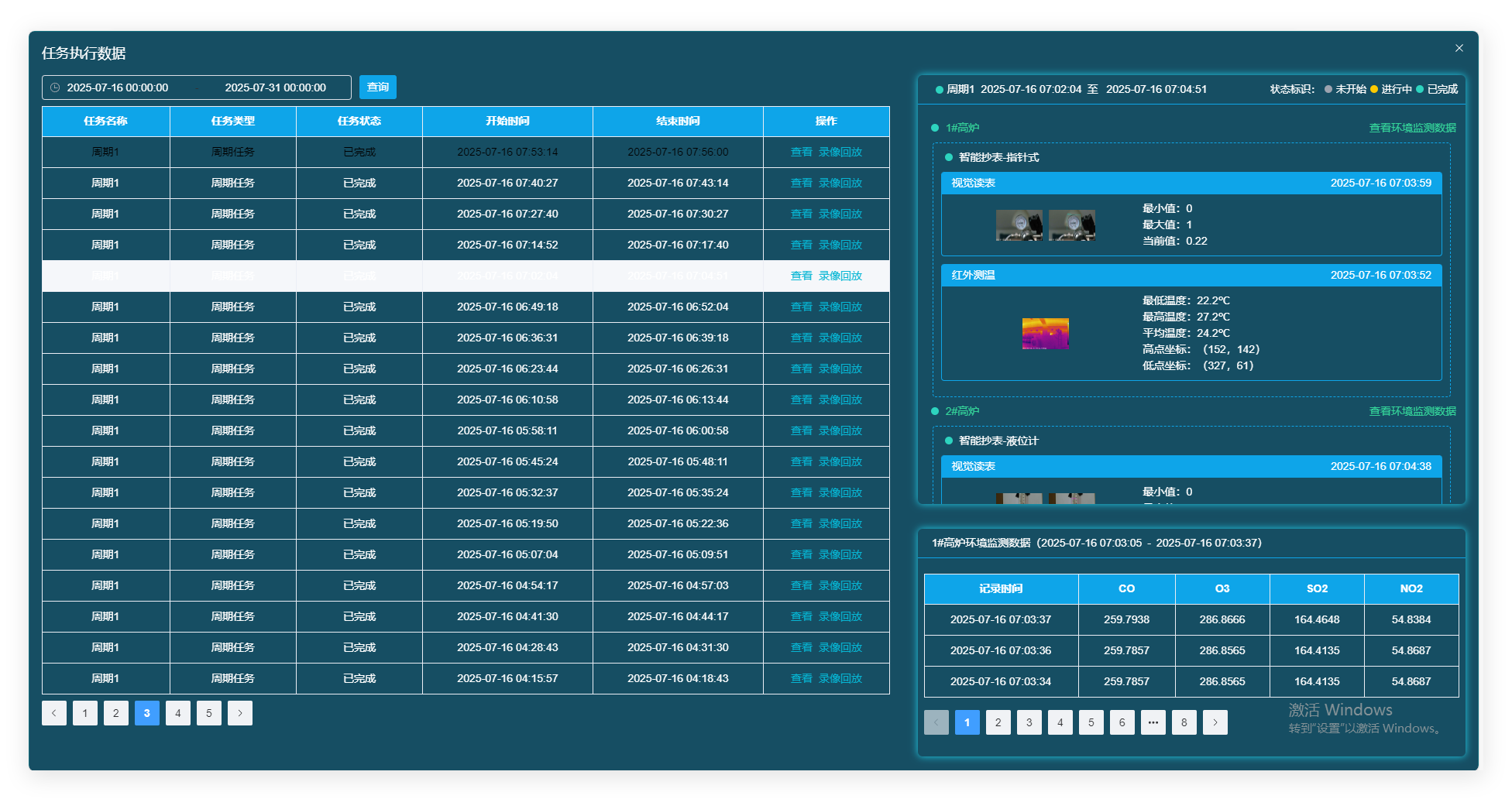Screen dimensions: 1512x799
Task: Switch to page 8 of environment data
Action: pos(1184,722)
